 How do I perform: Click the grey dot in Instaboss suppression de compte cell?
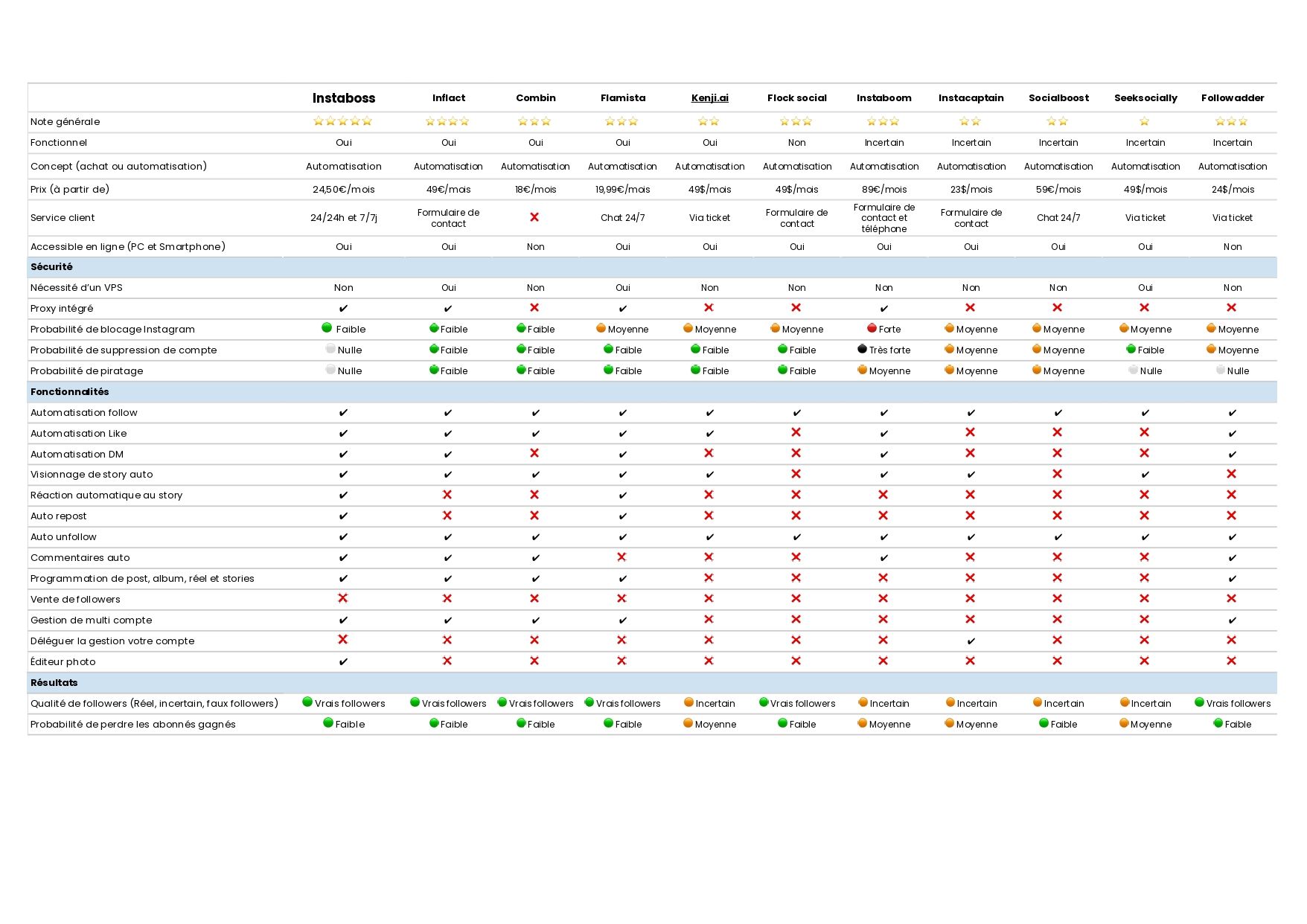(x=330, y=349)
